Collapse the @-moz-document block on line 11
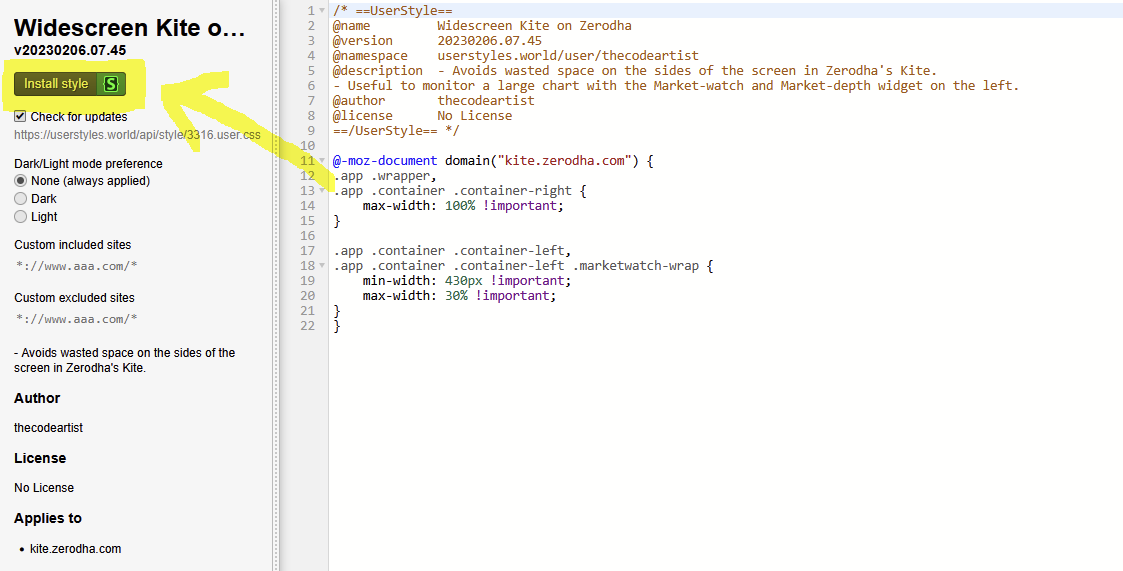Screen dimensions: 1123x571 pyautogui.click(x=321, y=161)
